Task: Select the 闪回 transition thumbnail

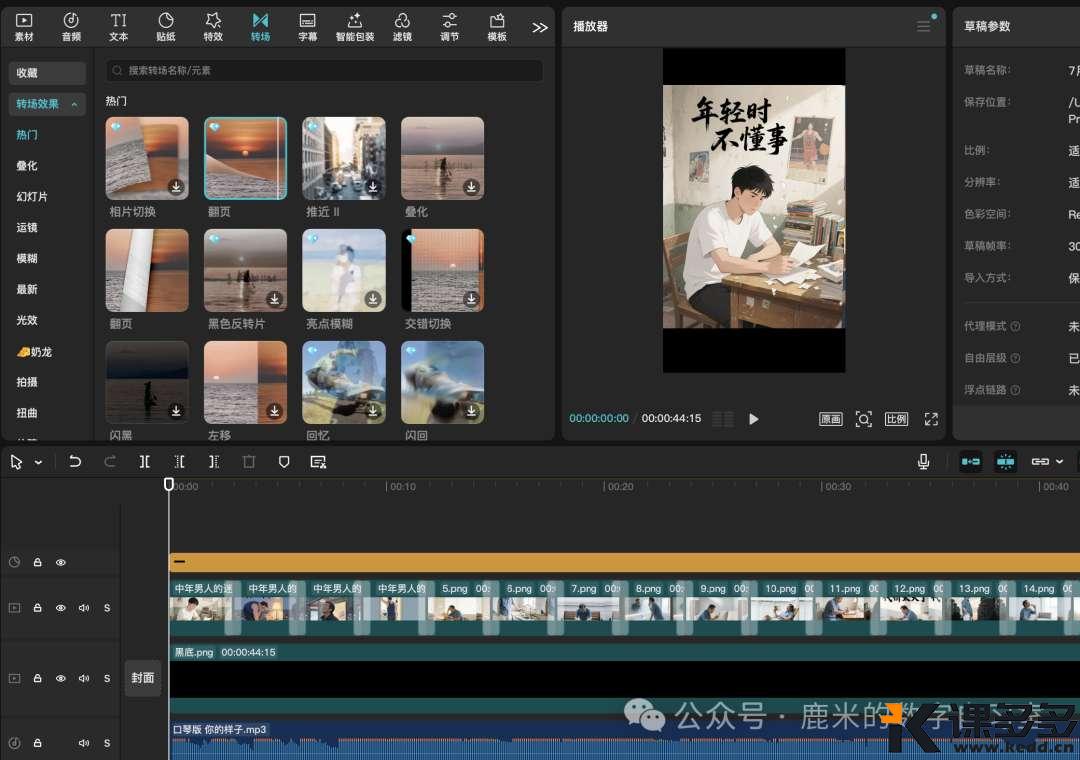Action: pyautogui.click(x=442, y=382)
